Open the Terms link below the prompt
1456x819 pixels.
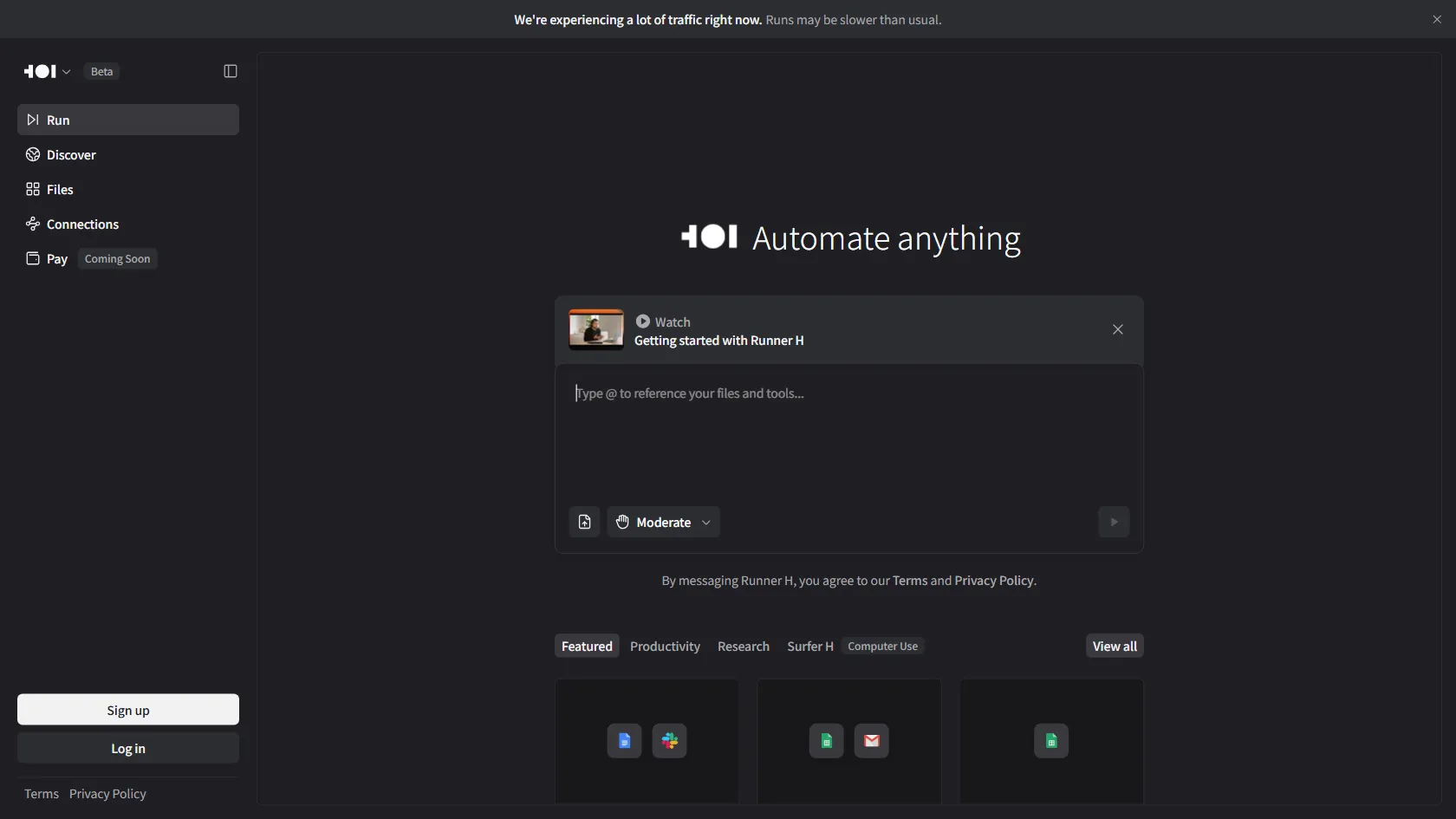click(910, 581)
